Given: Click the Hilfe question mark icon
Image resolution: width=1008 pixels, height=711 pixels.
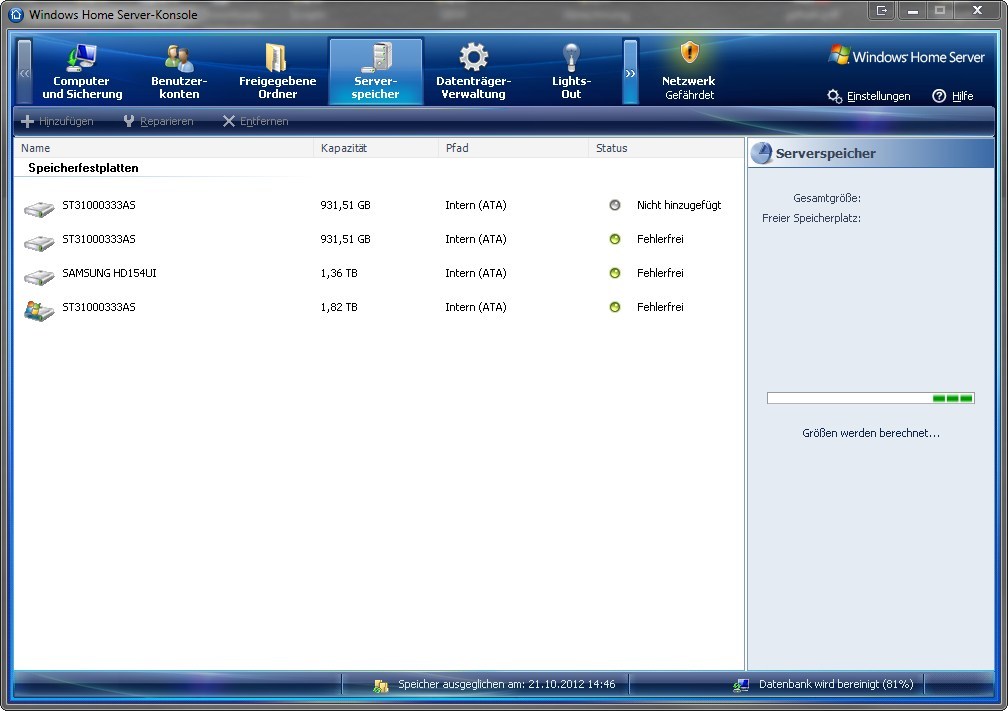Looking at the screenshot, I should tap(939, 96).
